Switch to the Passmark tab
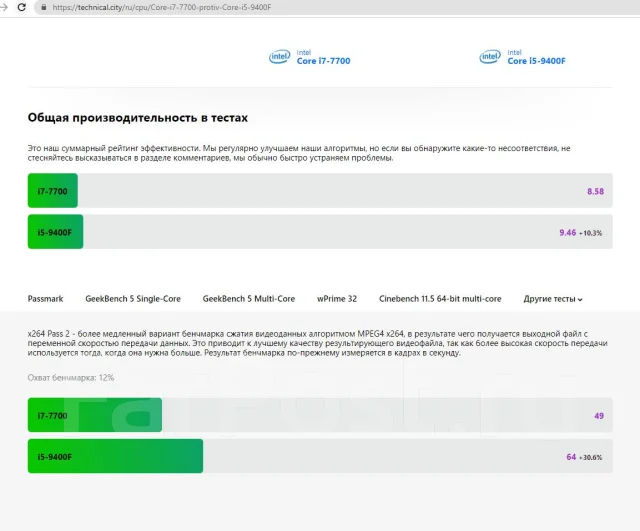640x531 pixels. [x=45, y=299]
